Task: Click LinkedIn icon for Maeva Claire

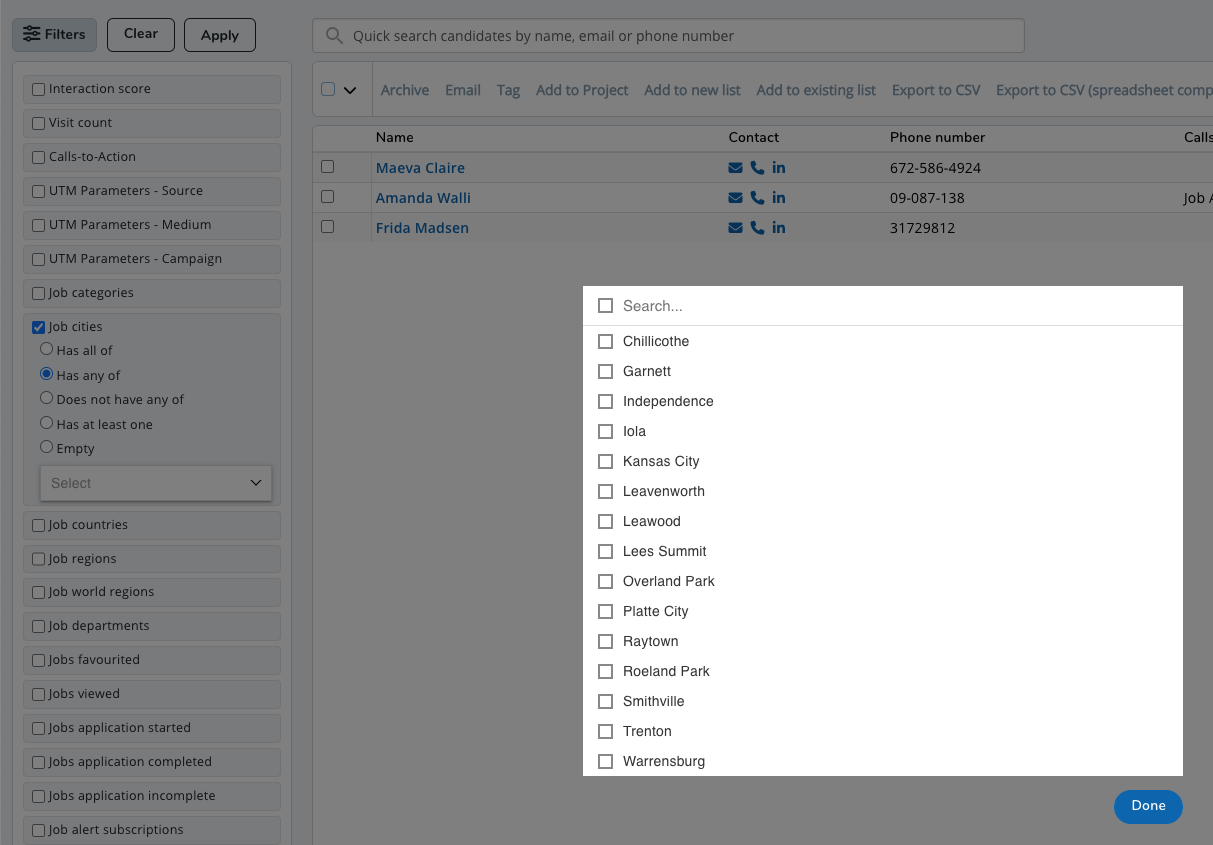Action: [779, 168]
